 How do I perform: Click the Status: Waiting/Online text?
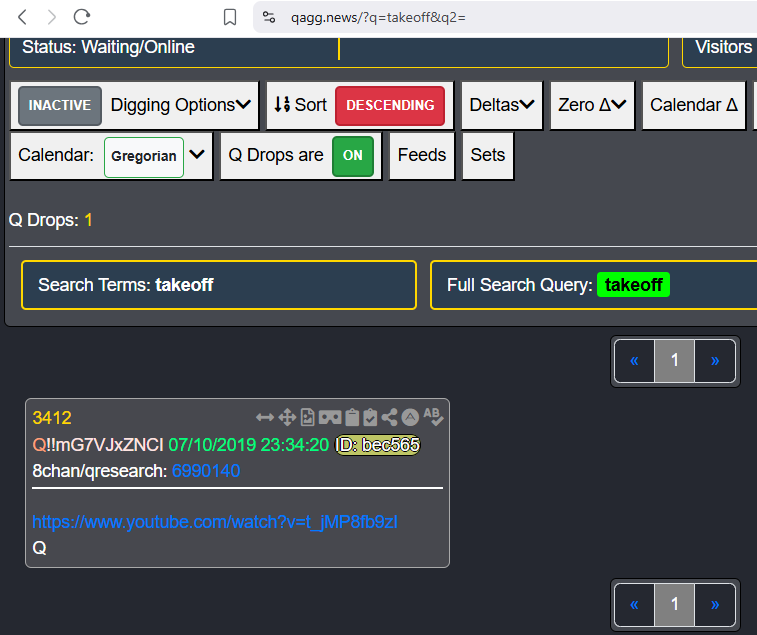[109, 47]
